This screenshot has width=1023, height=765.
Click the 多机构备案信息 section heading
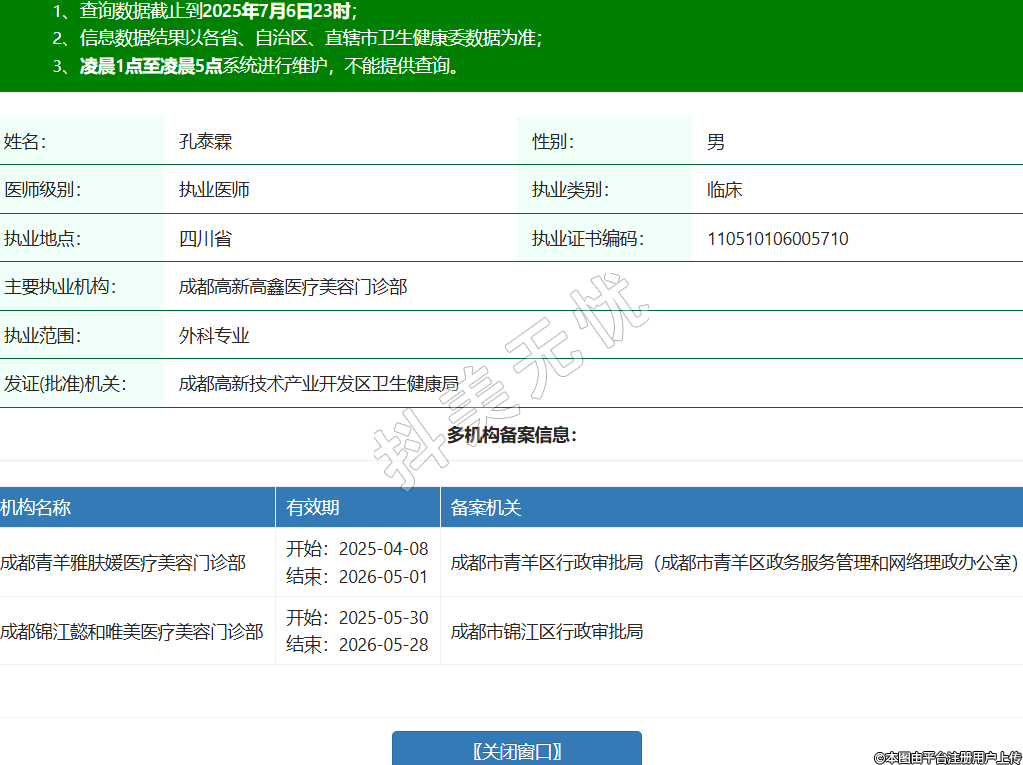coord(511,435)
